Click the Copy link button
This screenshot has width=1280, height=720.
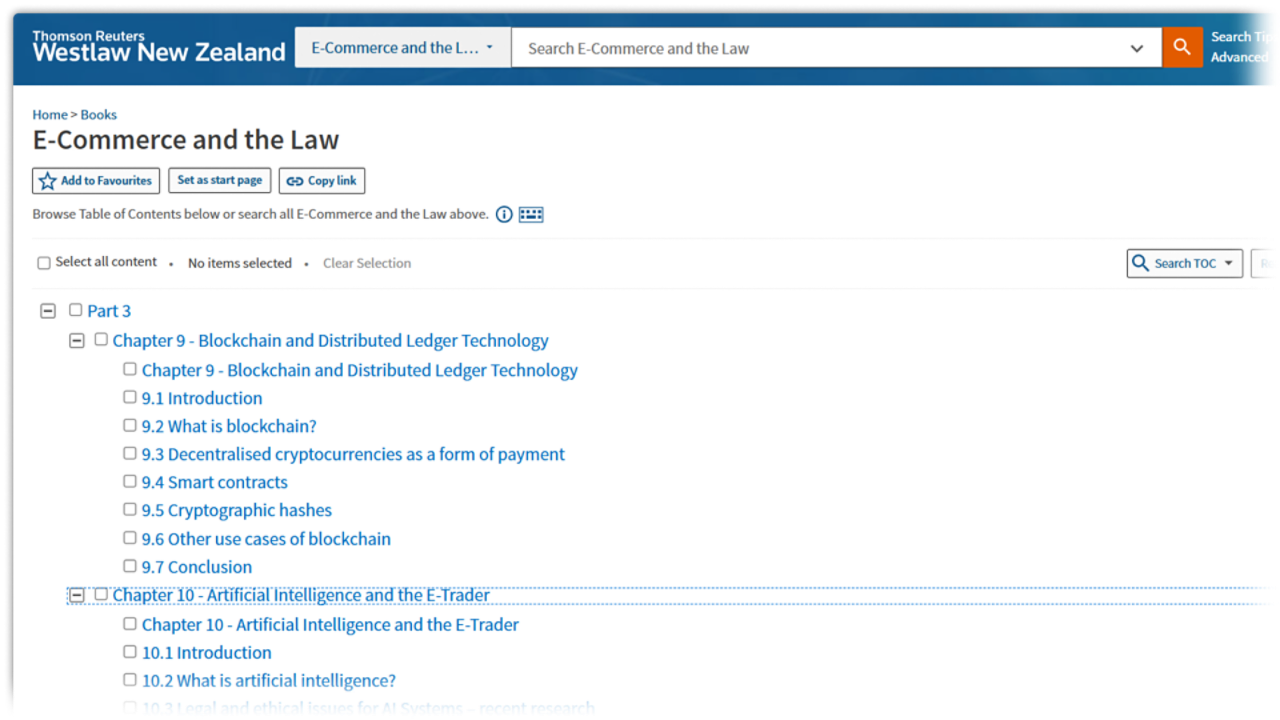321,181
